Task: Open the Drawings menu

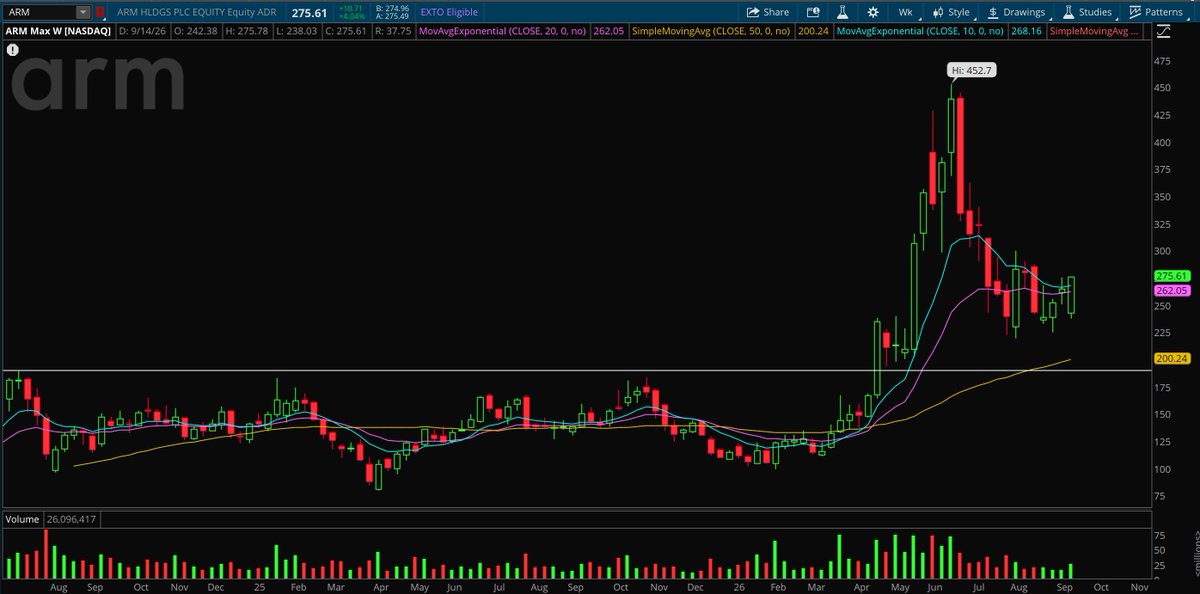Action: 1016,12
